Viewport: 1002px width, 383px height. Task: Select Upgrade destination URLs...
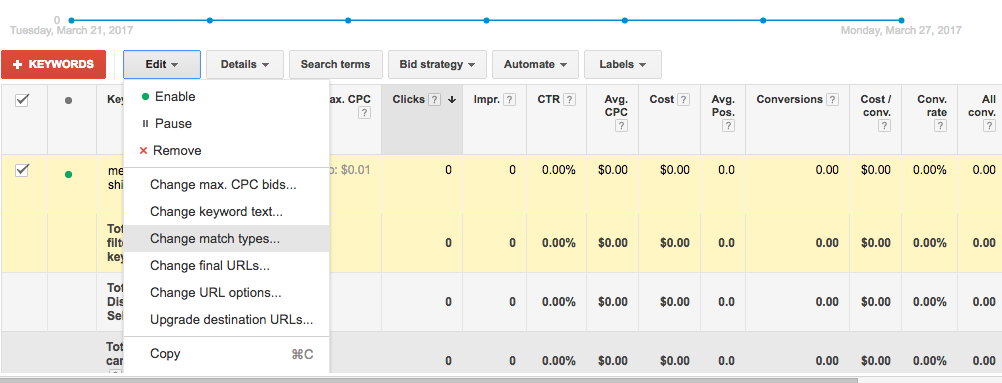click(226, 320)
